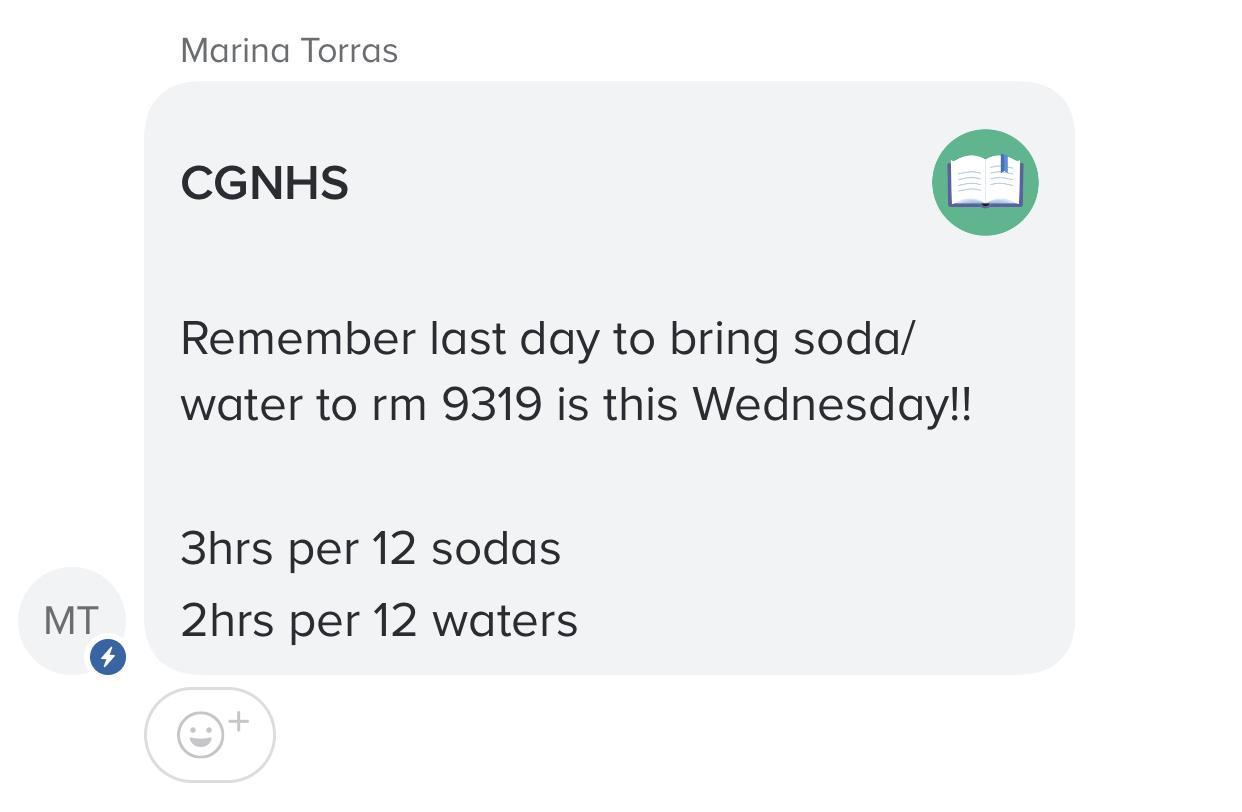Click the word "Remember" in the message

pos(297,339)
